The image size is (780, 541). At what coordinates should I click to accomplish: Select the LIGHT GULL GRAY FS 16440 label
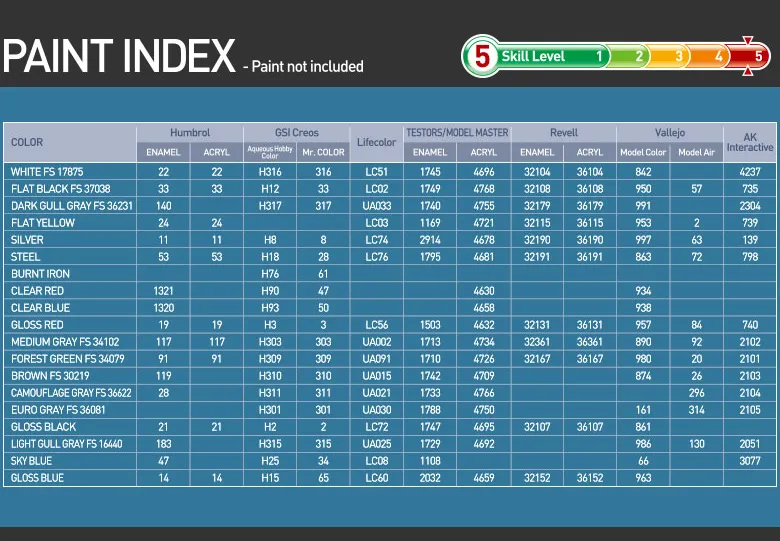coord(67,444)
